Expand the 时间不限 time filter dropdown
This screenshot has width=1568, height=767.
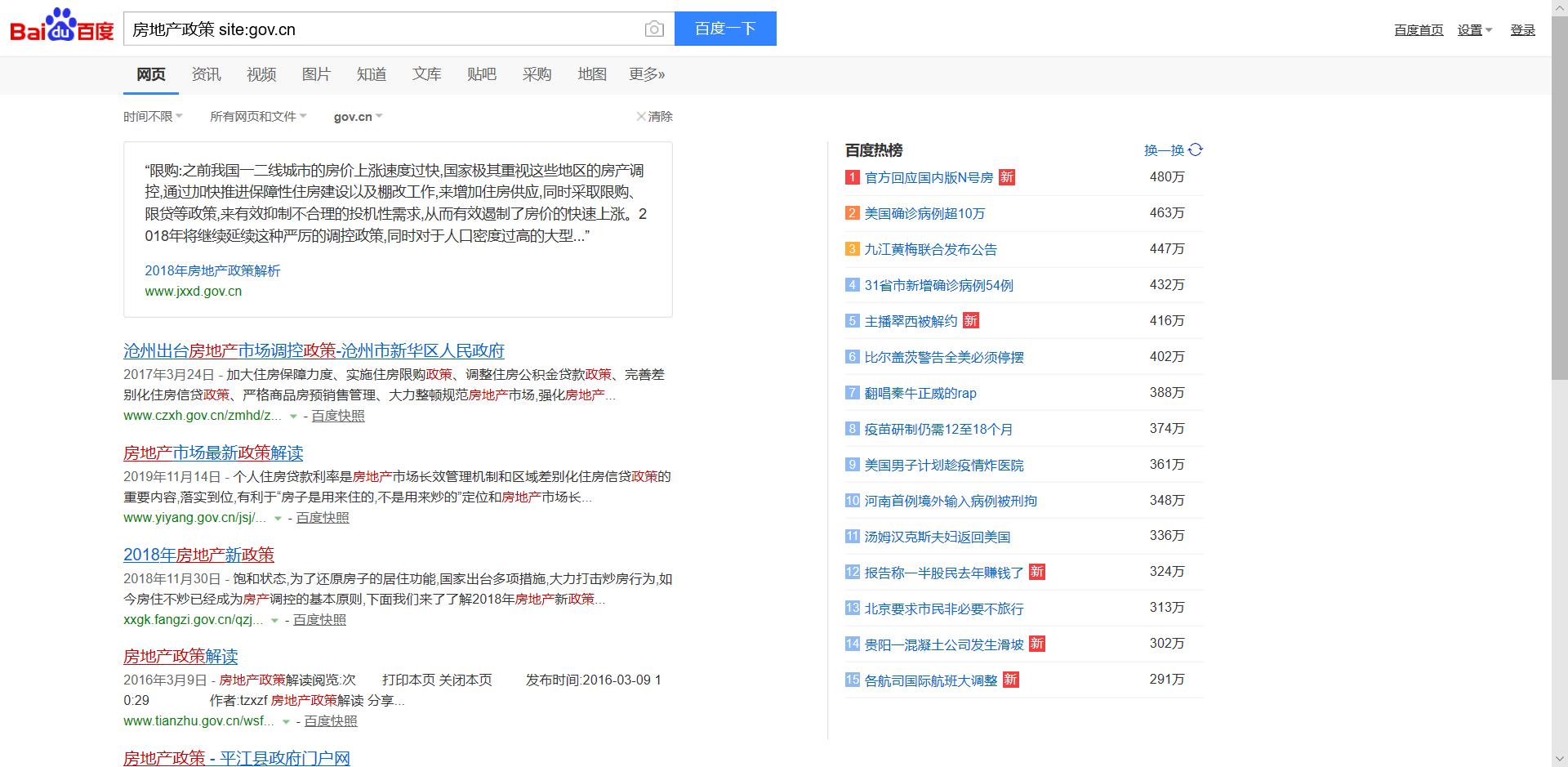152,116
